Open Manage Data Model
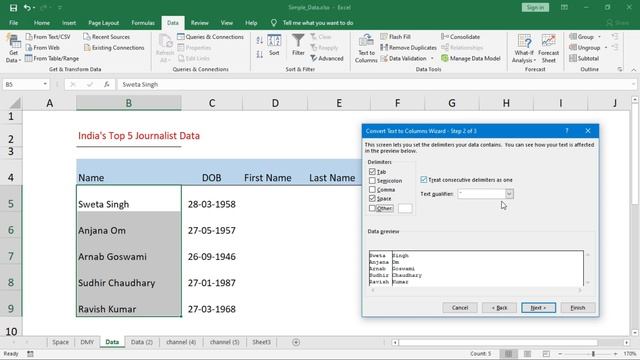This screenshot has height=360, width=640. pyautogui.click(x=471, y=58)
